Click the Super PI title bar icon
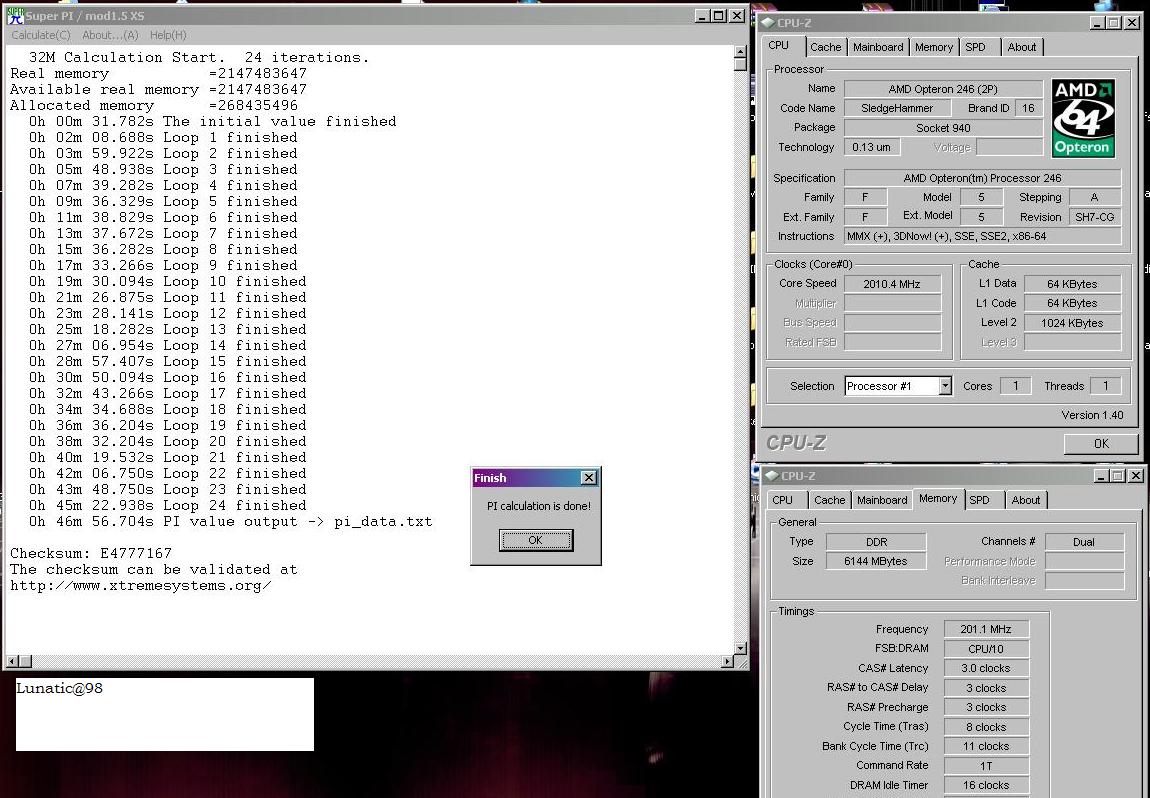 15,15
